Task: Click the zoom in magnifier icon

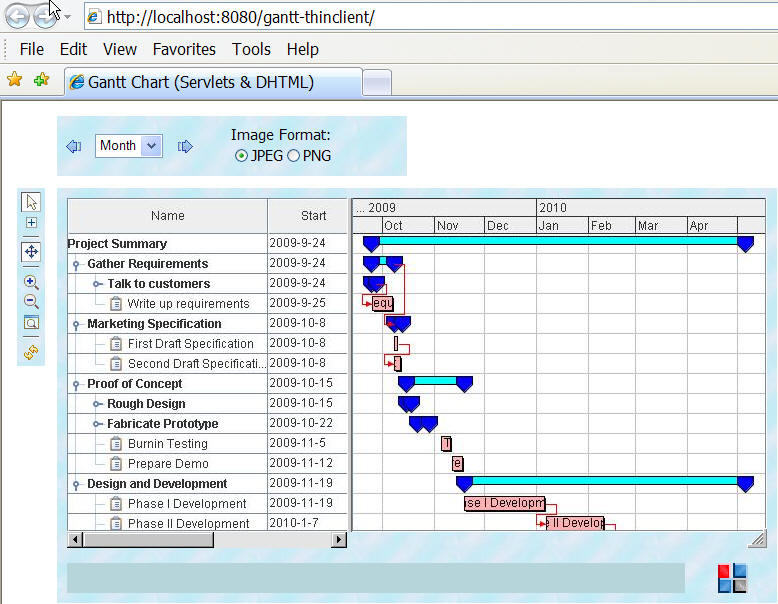Action: click(x=31, y=283)
